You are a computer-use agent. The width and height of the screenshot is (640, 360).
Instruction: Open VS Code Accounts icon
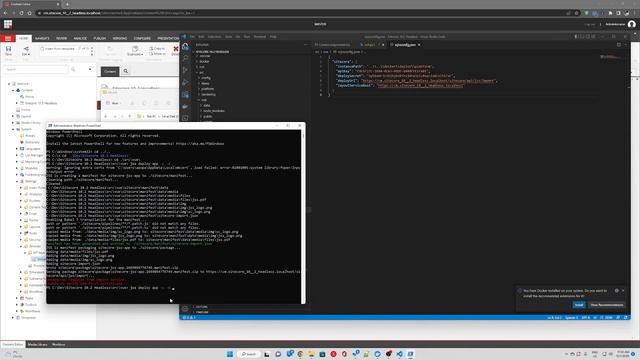coord(185,309)
